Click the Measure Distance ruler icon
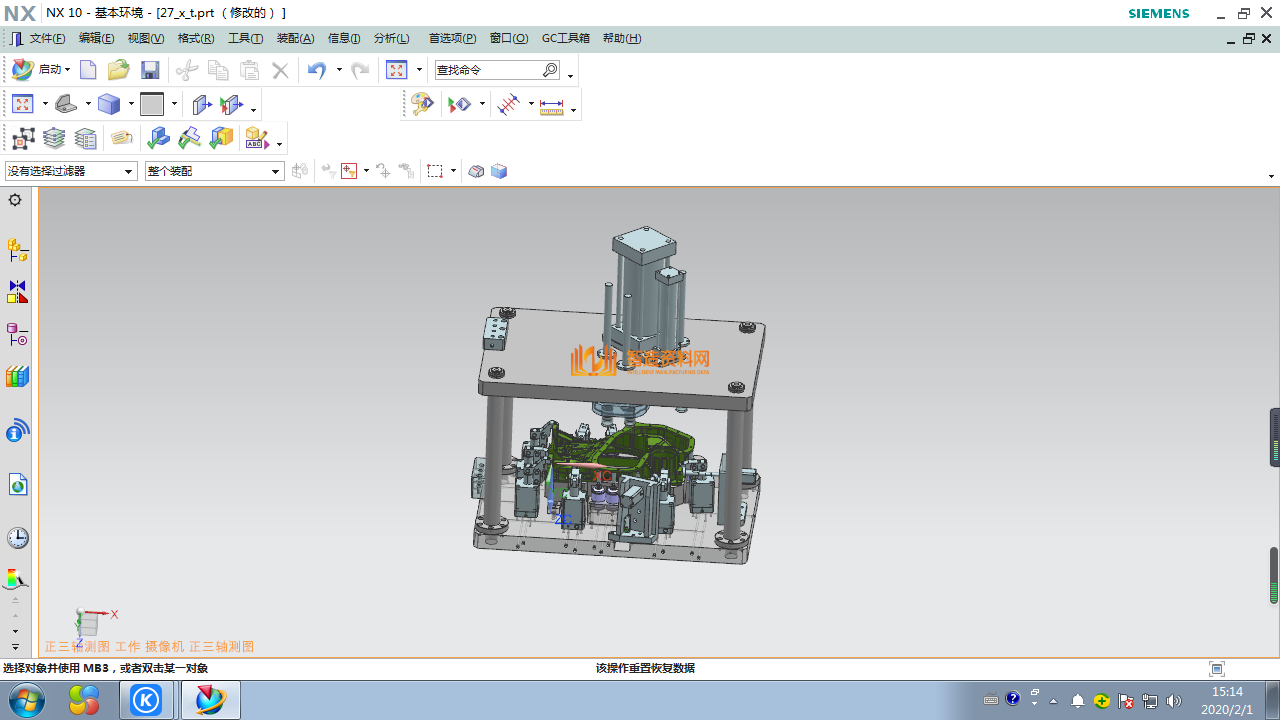1280x720 pixels. pyautogui.click(x=551, y=105)
